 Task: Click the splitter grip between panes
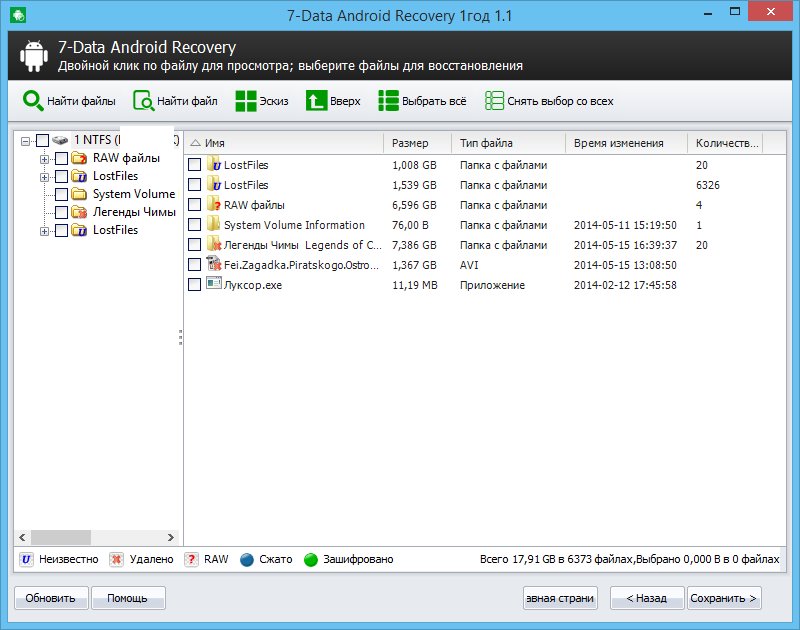181,337
